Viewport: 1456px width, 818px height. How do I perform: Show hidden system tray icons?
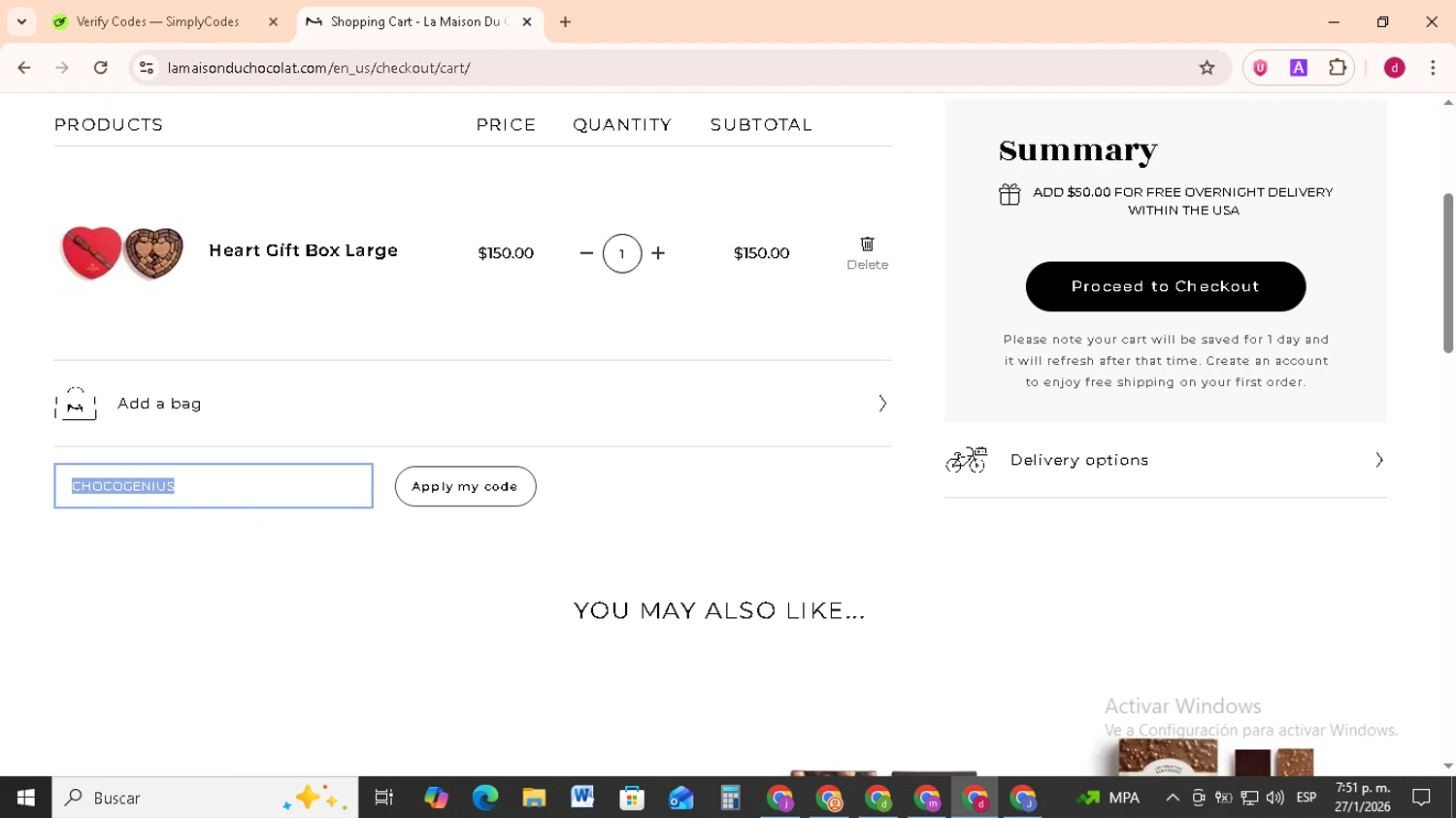tap(1173, 798)
